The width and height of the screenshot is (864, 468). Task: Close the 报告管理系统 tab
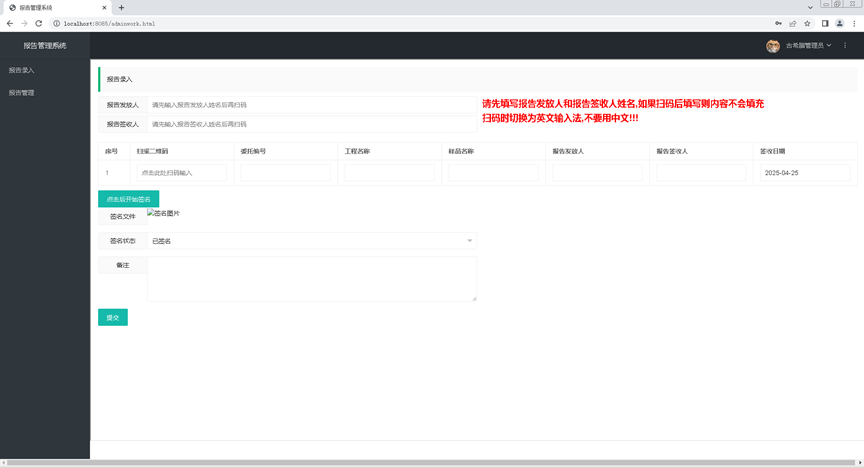point(104,8)
